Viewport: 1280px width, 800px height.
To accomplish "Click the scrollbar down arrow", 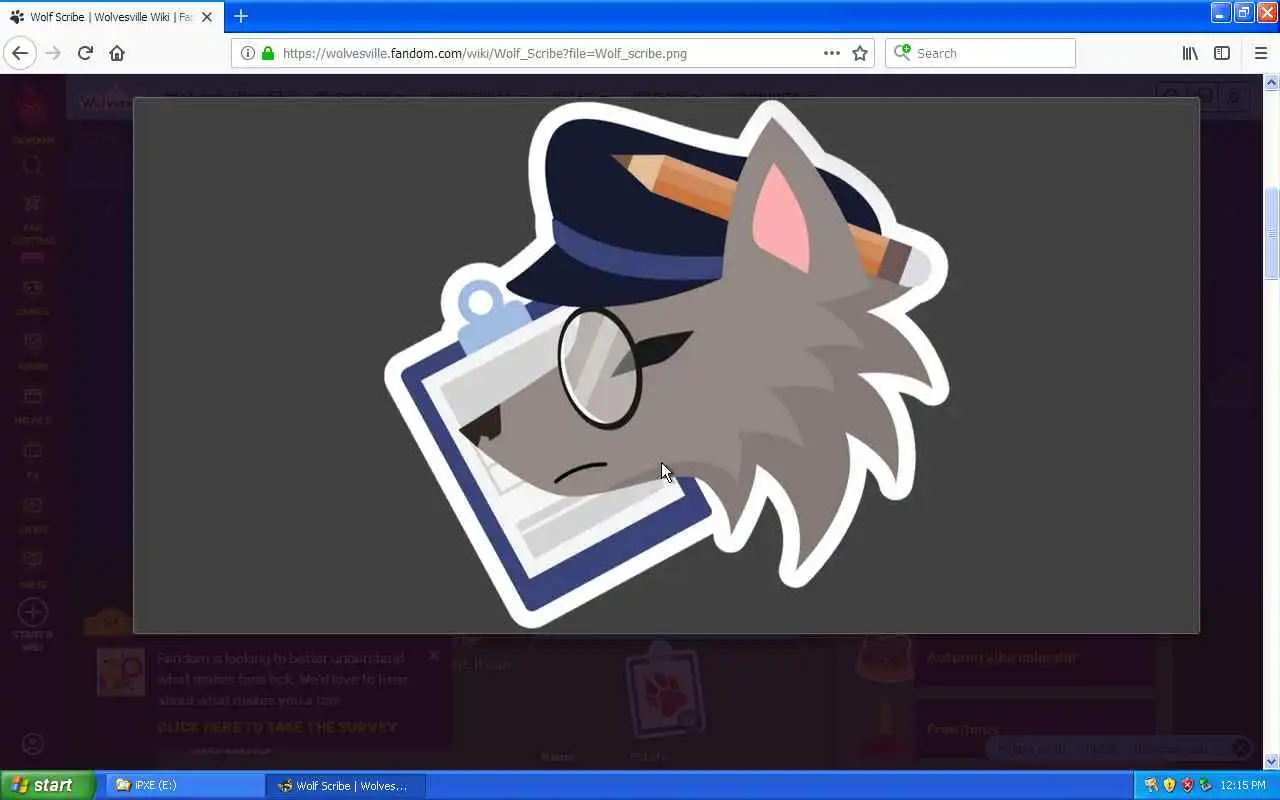I will click(x=1272, y=762).
